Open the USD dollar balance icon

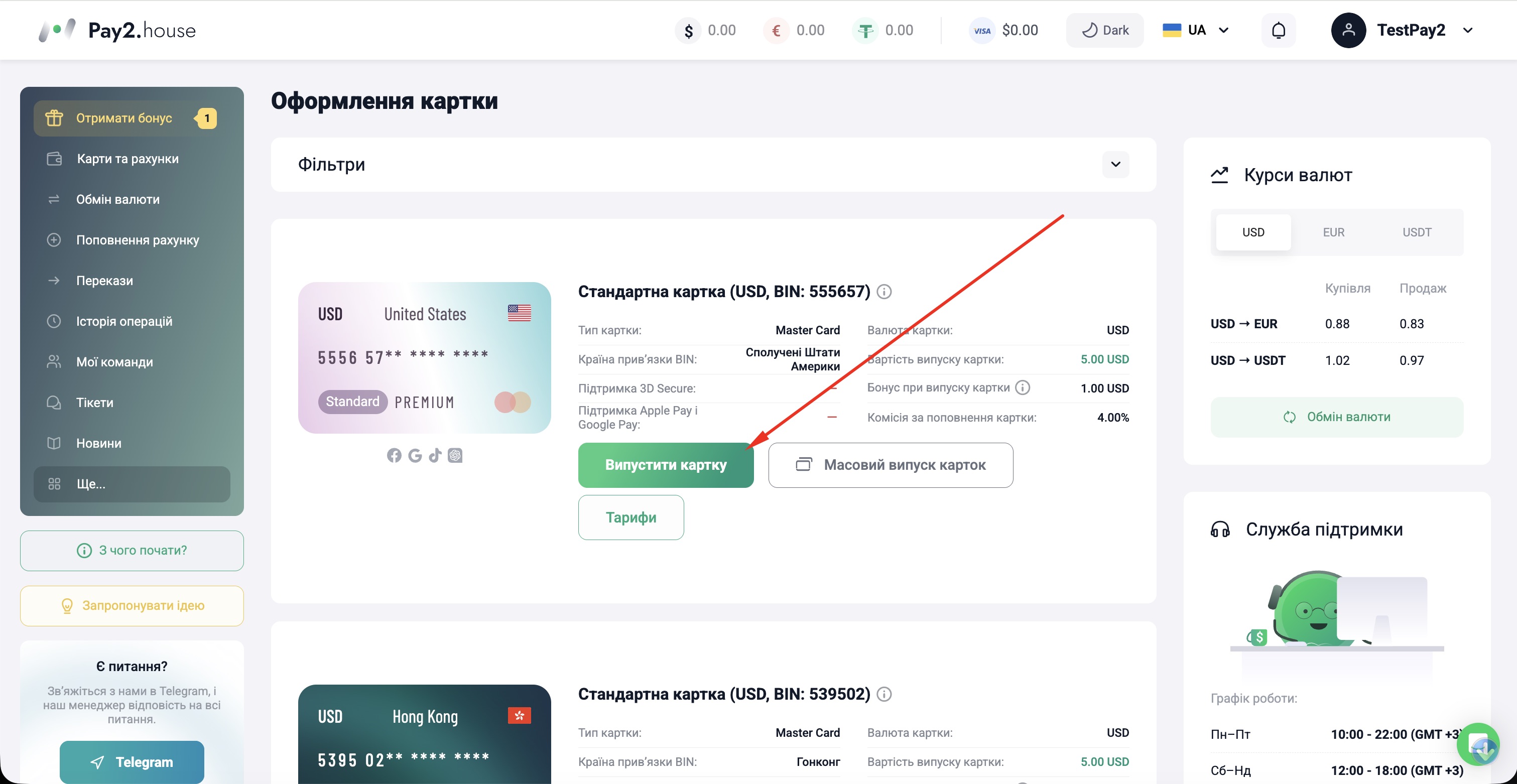(688, 31)
